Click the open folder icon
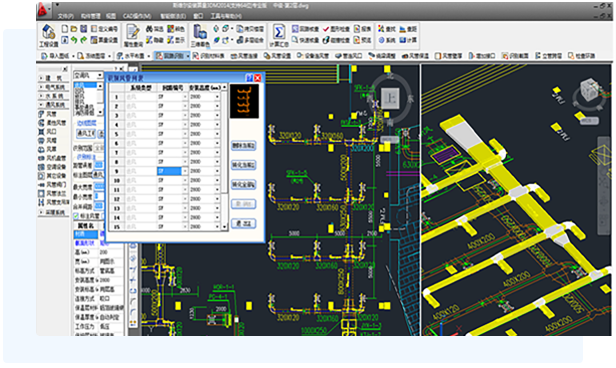The height and width of the screenshot is (368, 616). [x=74, y=29]
